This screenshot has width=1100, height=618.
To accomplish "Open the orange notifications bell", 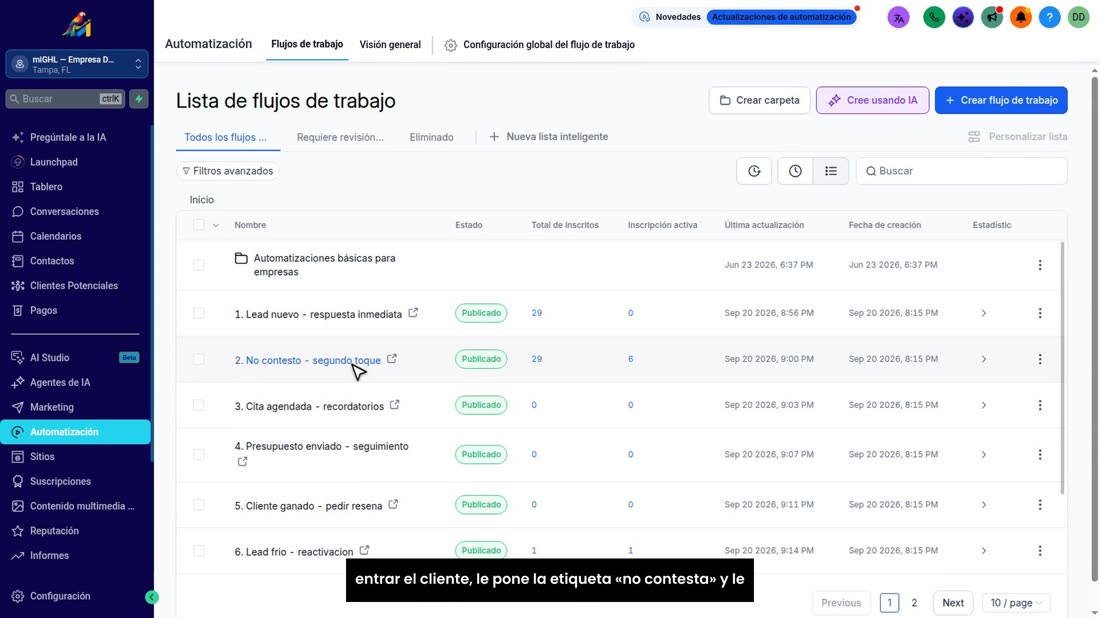I will [1020, 17].
